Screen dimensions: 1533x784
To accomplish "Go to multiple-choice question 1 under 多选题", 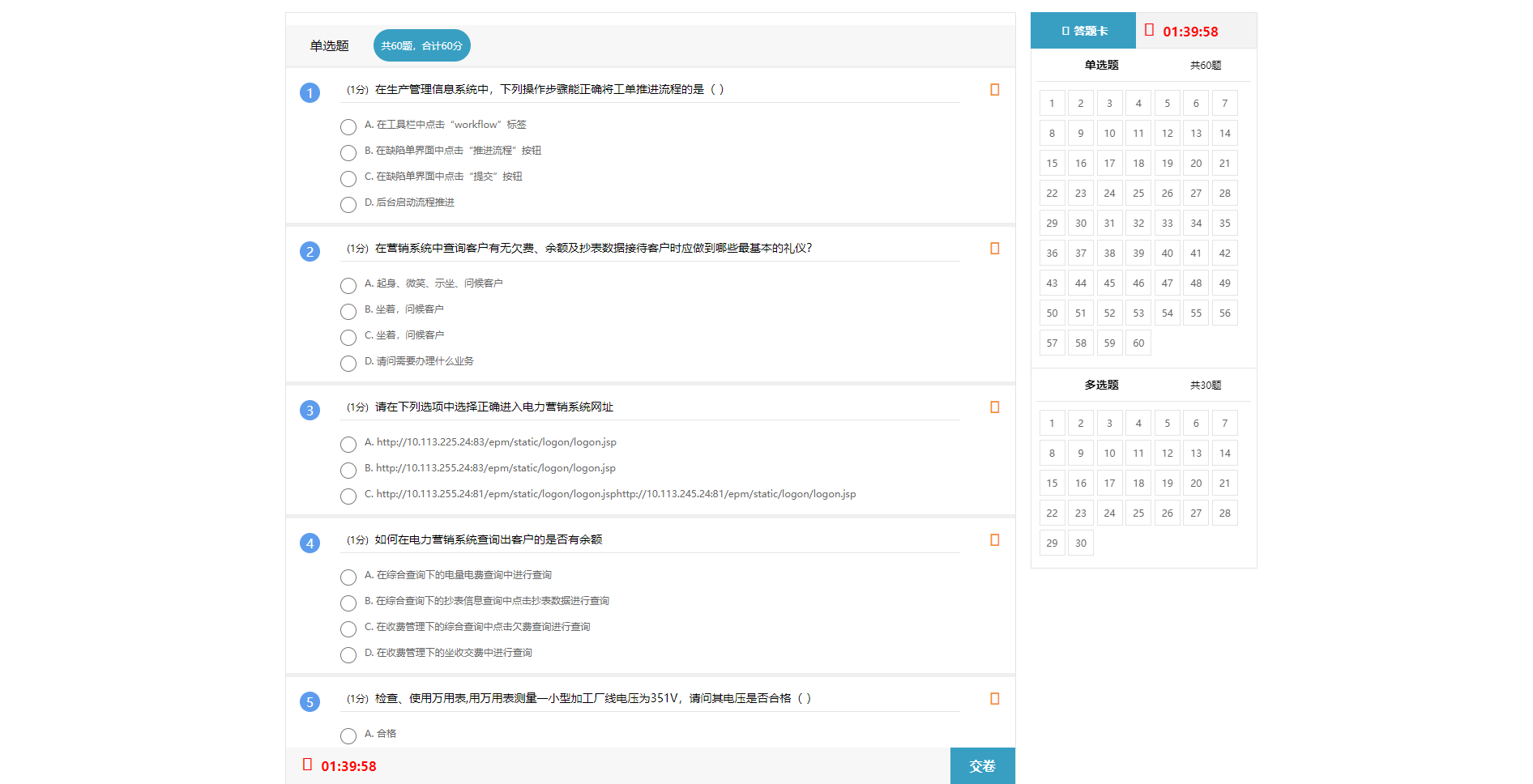I will (x=1052, y=423).
